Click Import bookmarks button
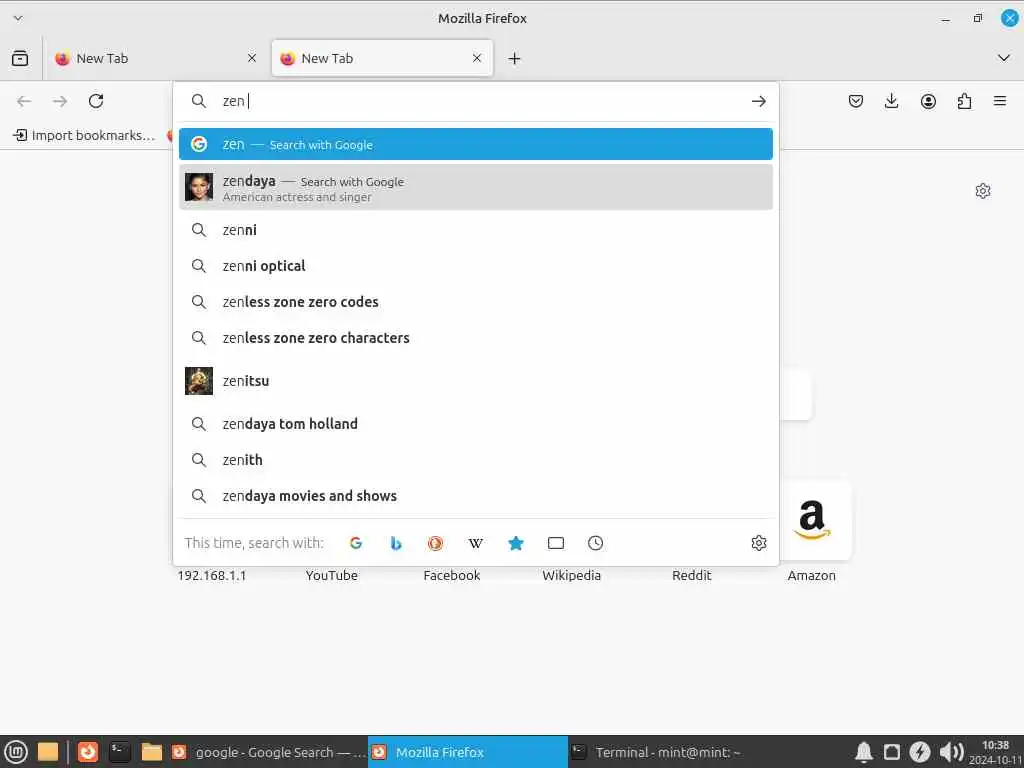 84,135
